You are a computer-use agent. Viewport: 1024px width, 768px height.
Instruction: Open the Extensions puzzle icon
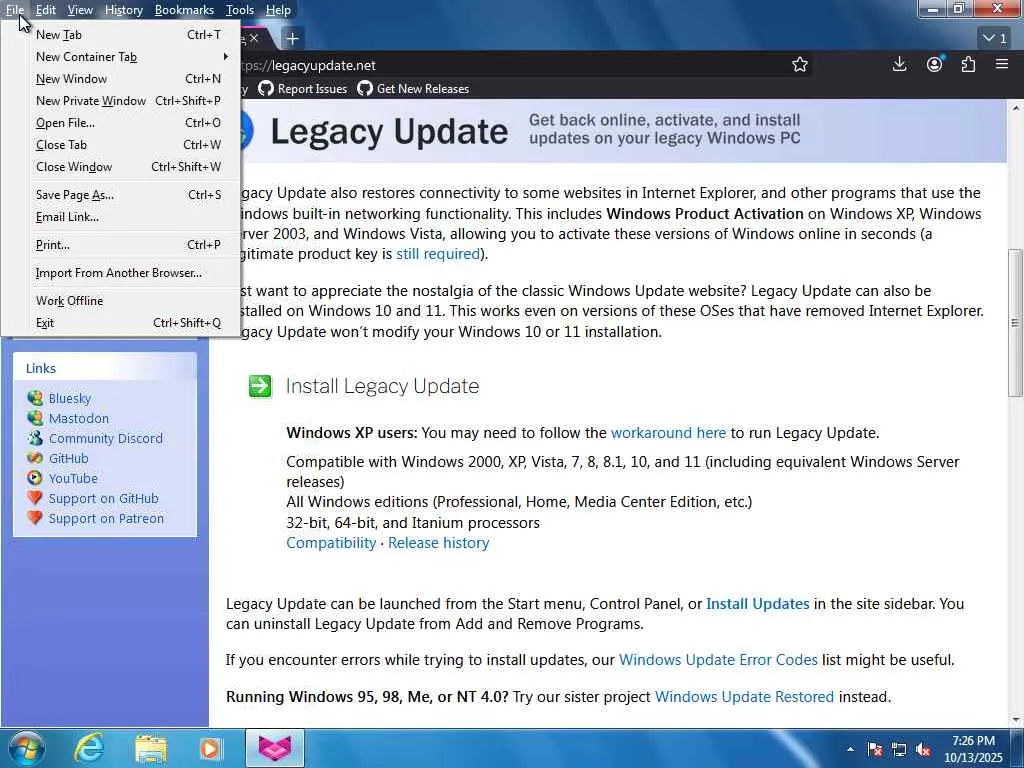(x=968, y=64)
